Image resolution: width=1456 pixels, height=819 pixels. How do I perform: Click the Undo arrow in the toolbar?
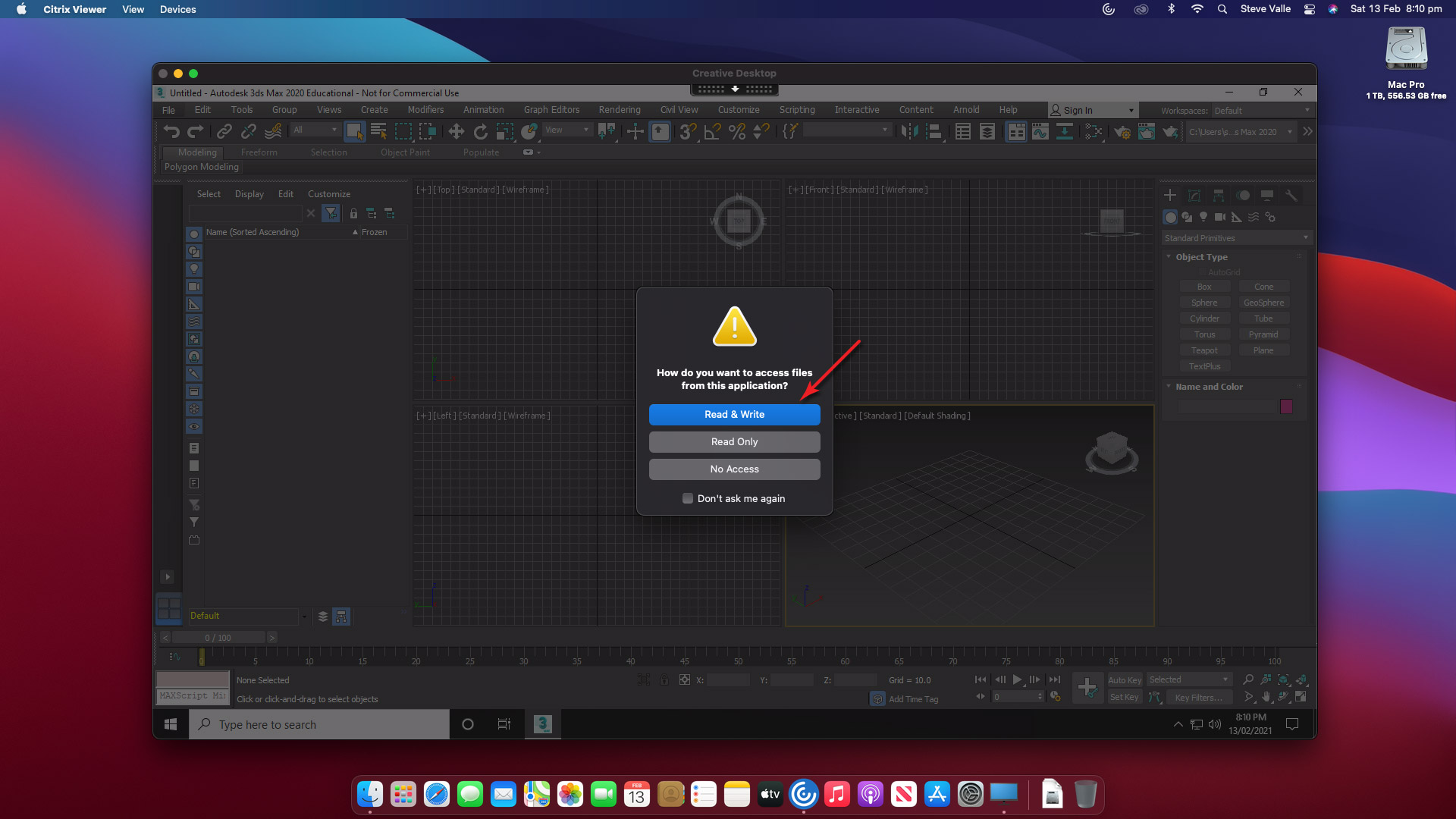pos(171,132)
